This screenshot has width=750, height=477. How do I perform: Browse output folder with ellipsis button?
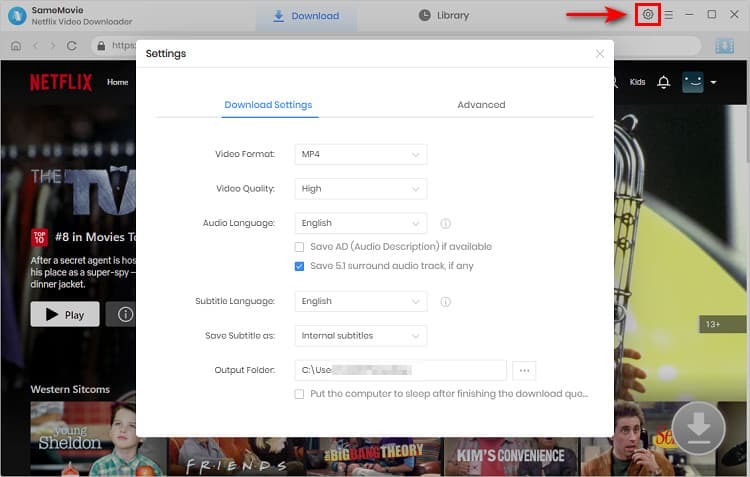point(524,370)
